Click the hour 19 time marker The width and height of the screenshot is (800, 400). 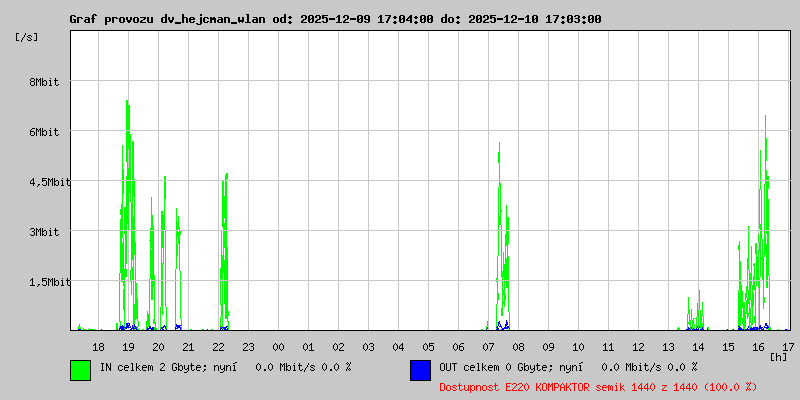point(129,347)
